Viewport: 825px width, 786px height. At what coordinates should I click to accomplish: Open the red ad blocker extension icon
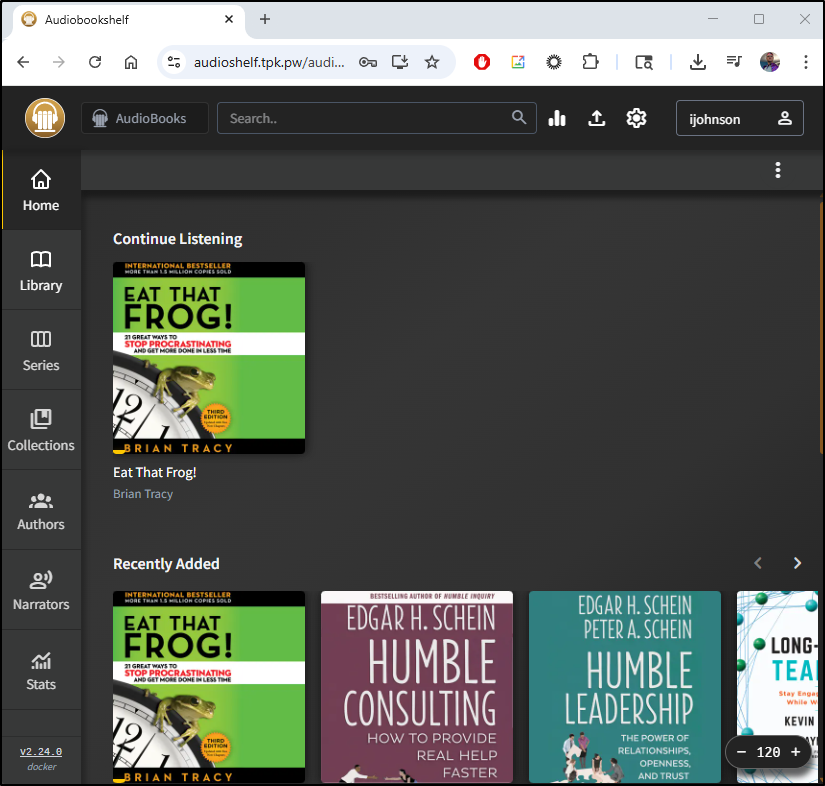coord(481,62)
